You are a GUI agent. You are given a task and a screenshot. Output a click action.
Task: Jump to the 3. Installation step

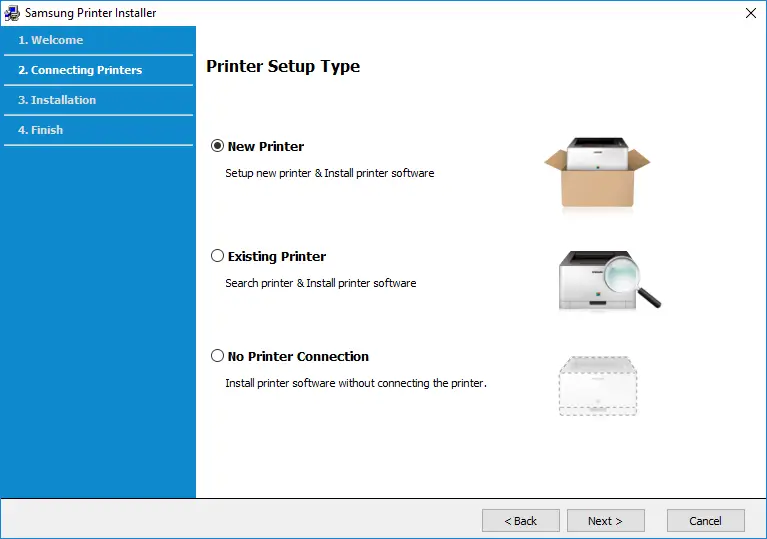[x=57, y=100]
